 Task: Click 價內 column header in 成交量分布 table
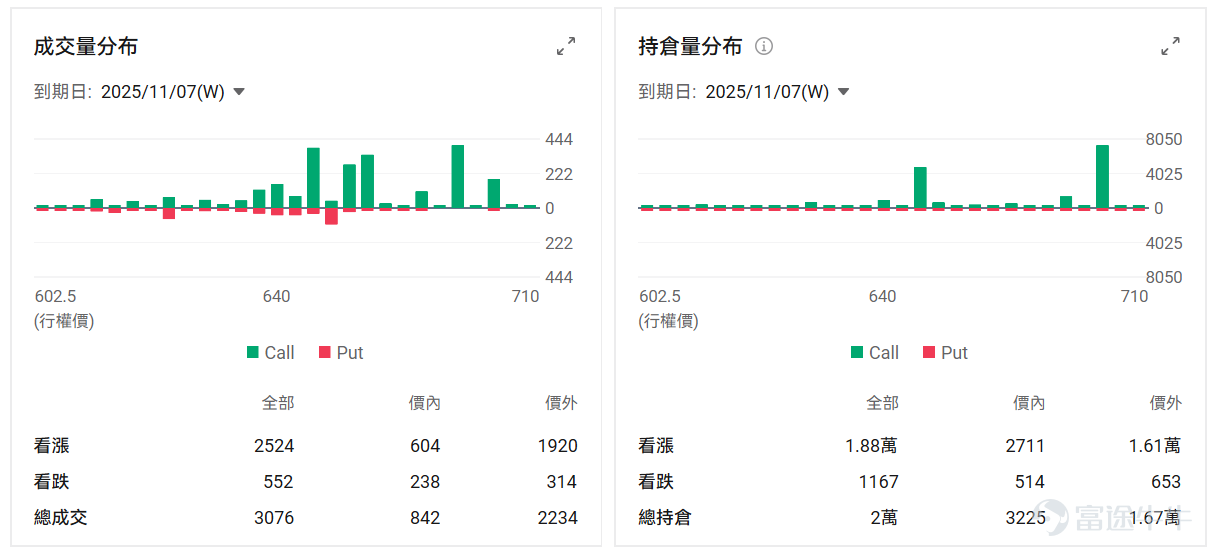click(425, 403)
